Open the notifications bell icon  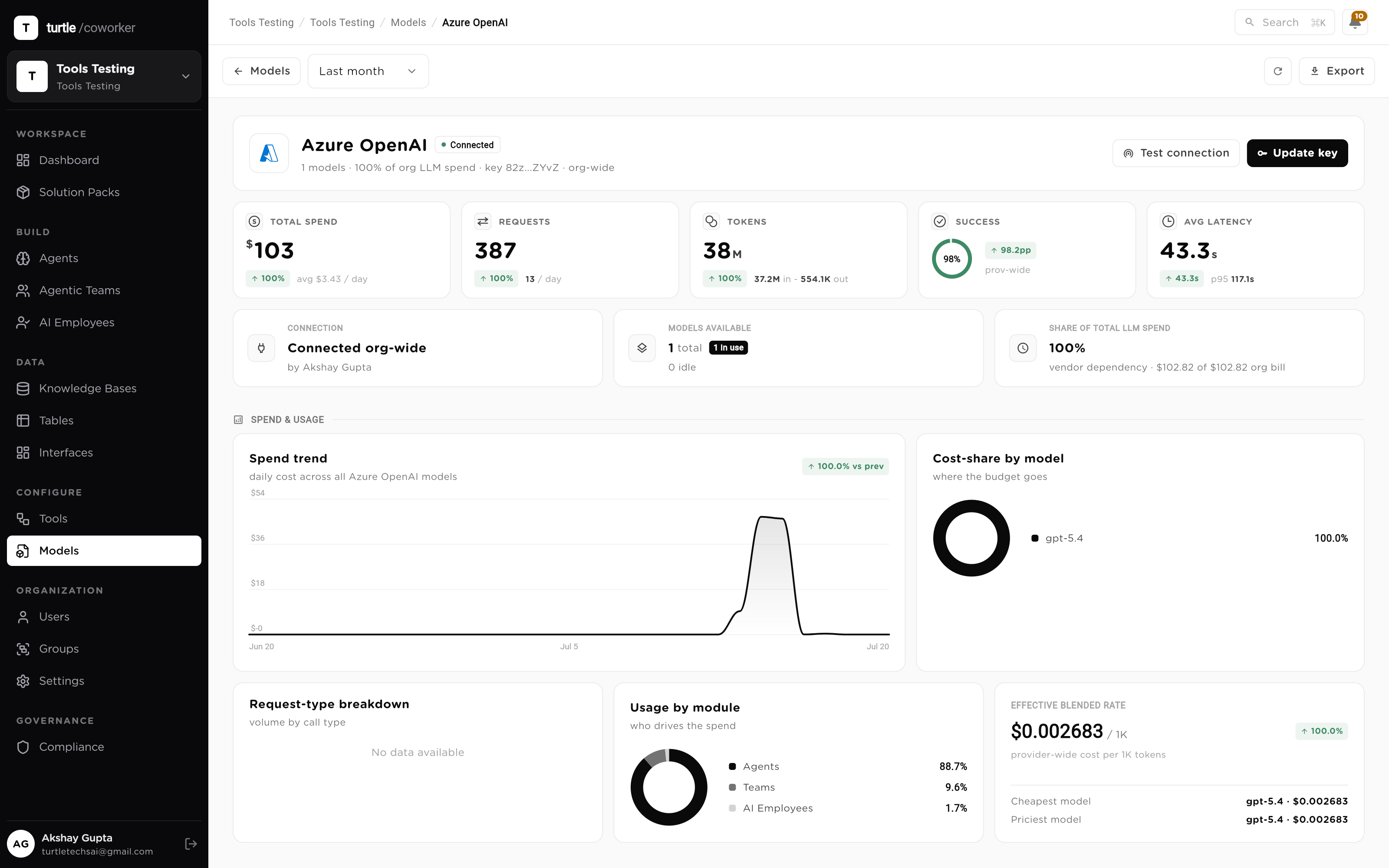point(1355,23)
